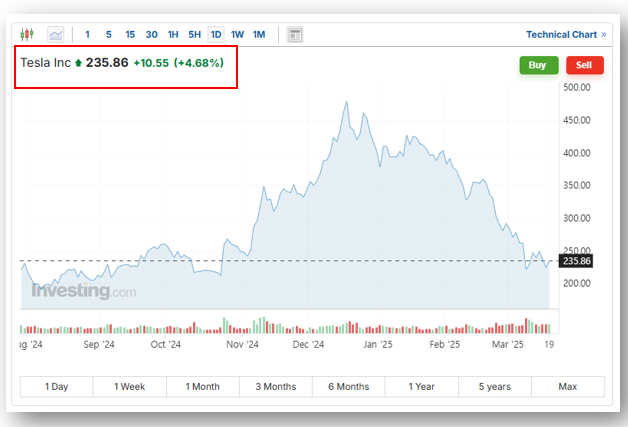Click the Tesla Inc name text

[45, 63]
